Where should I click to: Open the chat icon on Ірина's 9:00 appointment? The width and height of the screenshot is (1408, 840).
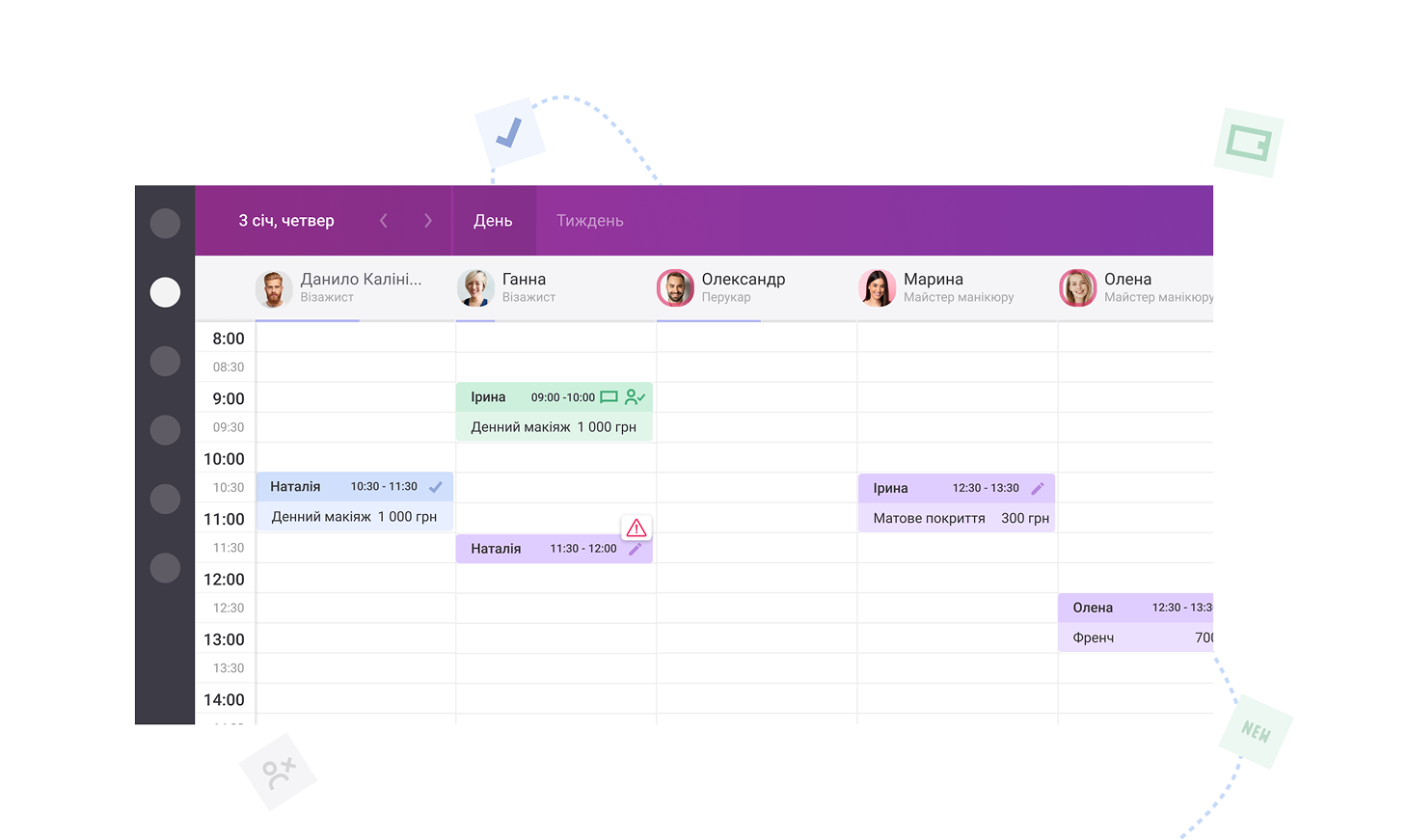coord(610,396)
